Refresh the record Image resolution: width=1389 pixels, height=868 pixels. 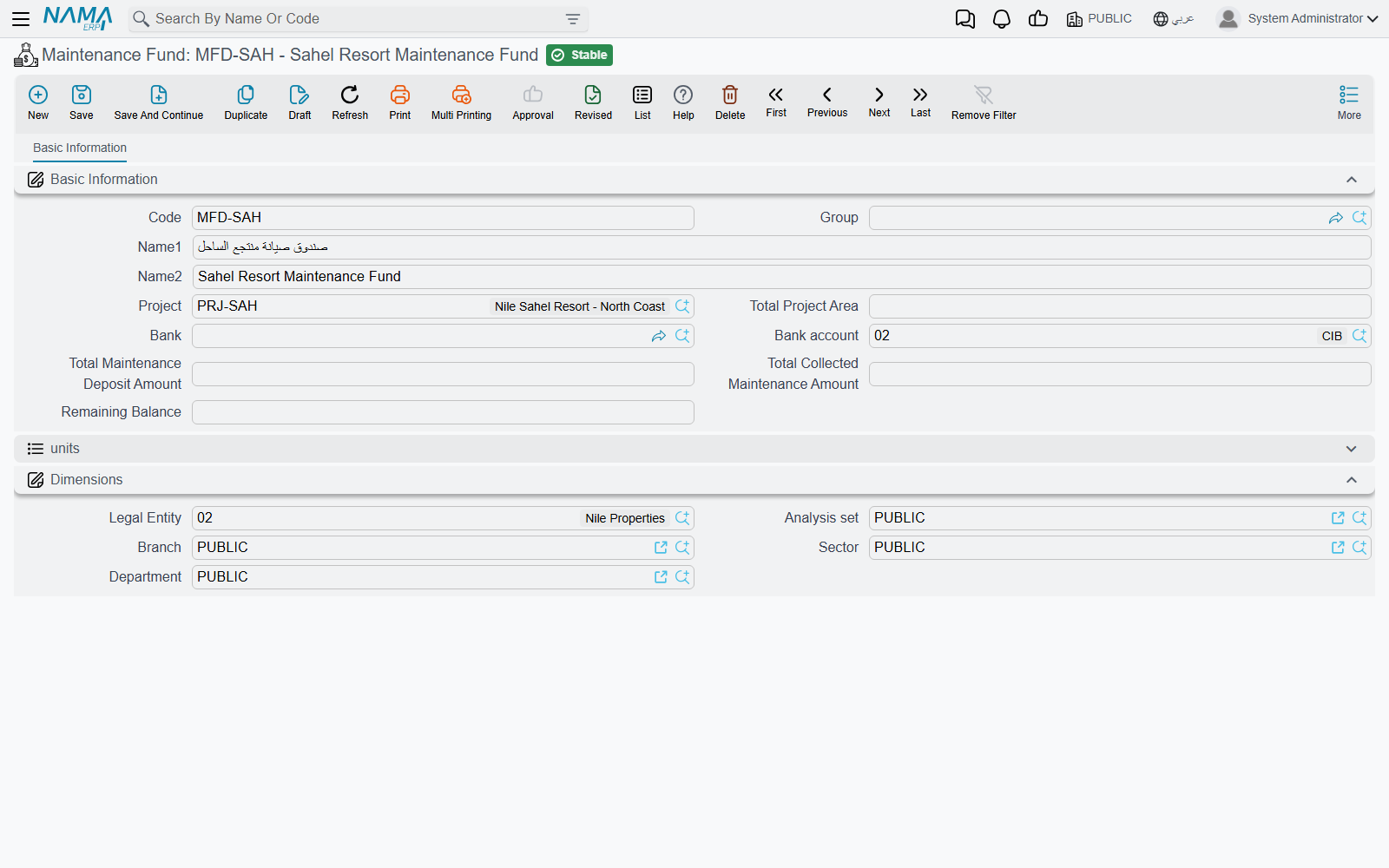350,102
